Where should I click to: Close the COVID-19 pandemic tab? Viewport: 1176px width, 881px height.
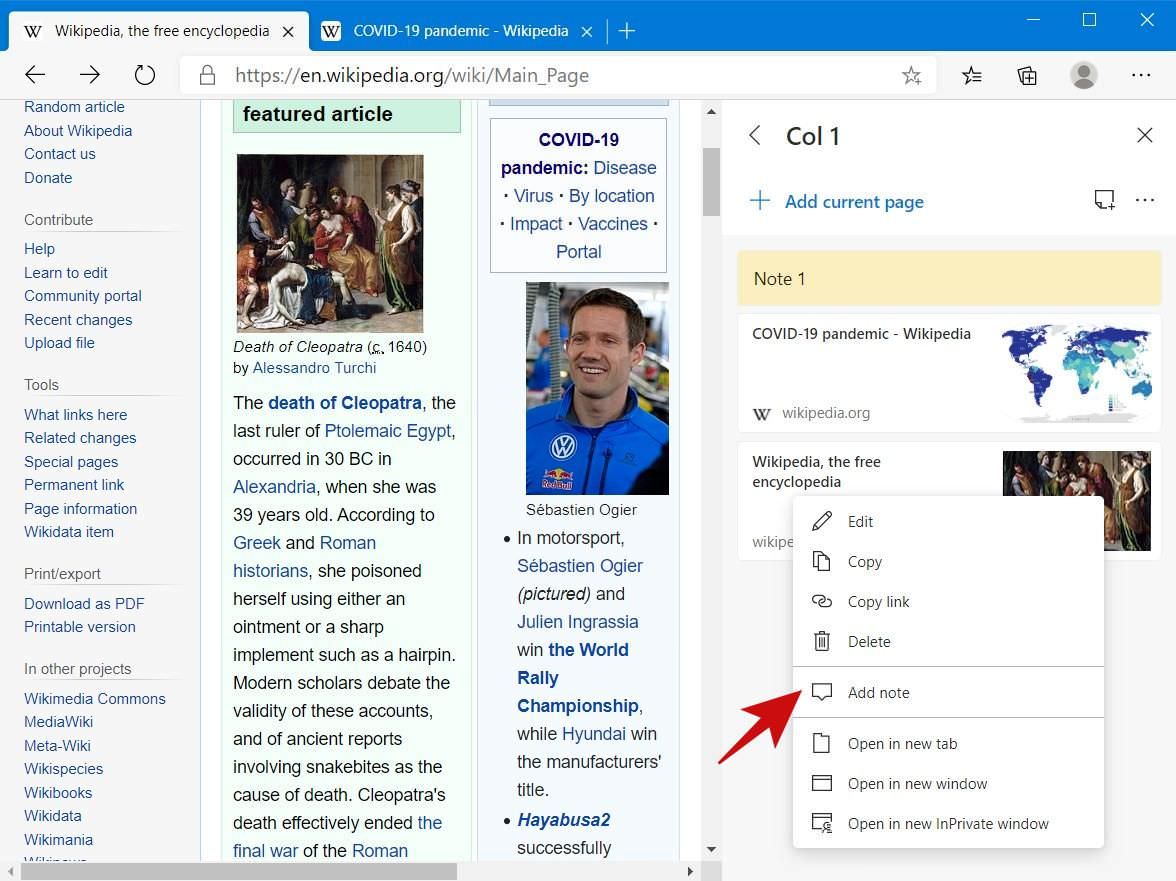[587, 31]
